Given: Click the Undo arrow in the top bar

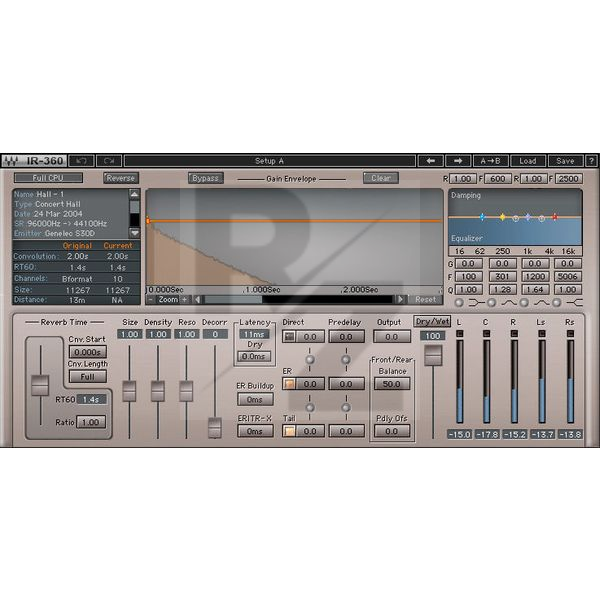Looking at the screenshot, I should click(81, 161).
